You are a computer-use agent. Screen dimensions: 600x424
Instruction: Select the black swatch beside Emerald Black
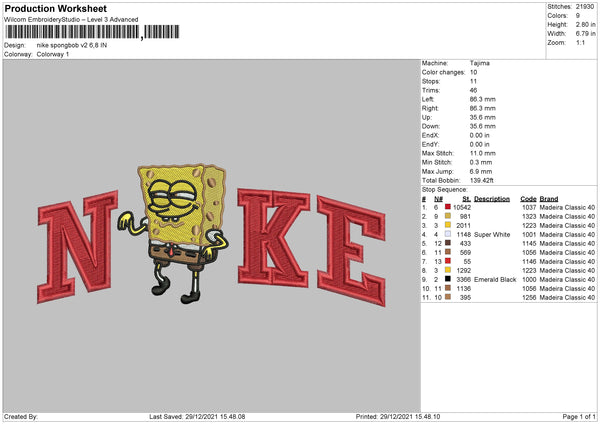(x=448, y=279)
